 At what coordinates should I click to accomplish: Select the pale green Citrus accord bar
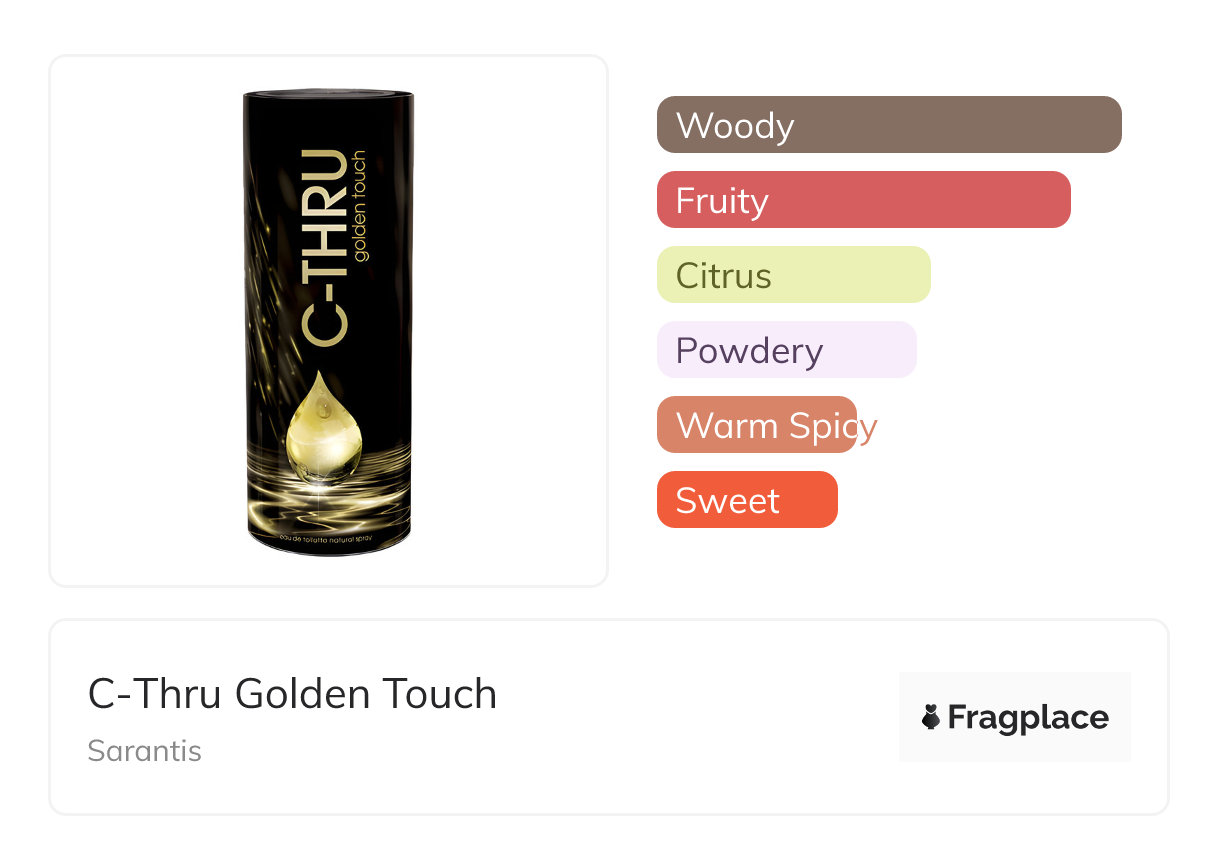(793, 275)
